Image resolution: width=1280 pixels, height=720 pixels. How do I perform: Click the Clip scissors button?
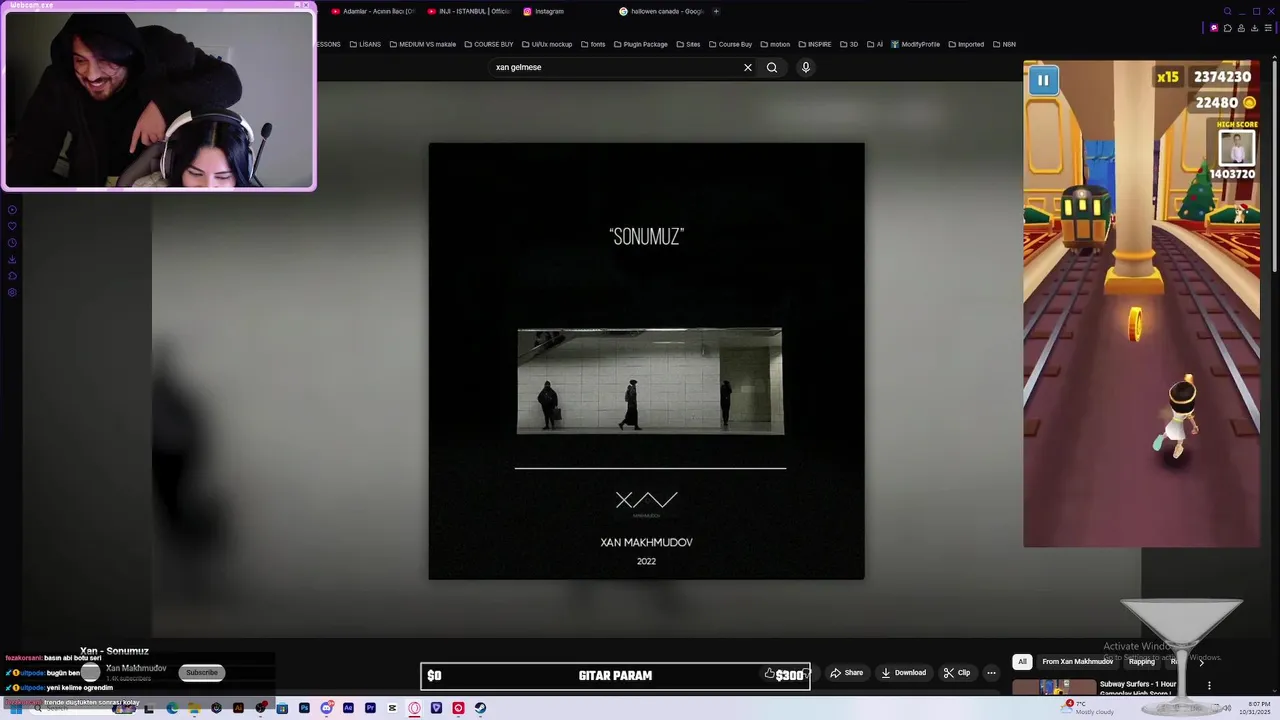pyautogui.click(x=957, y=673)
